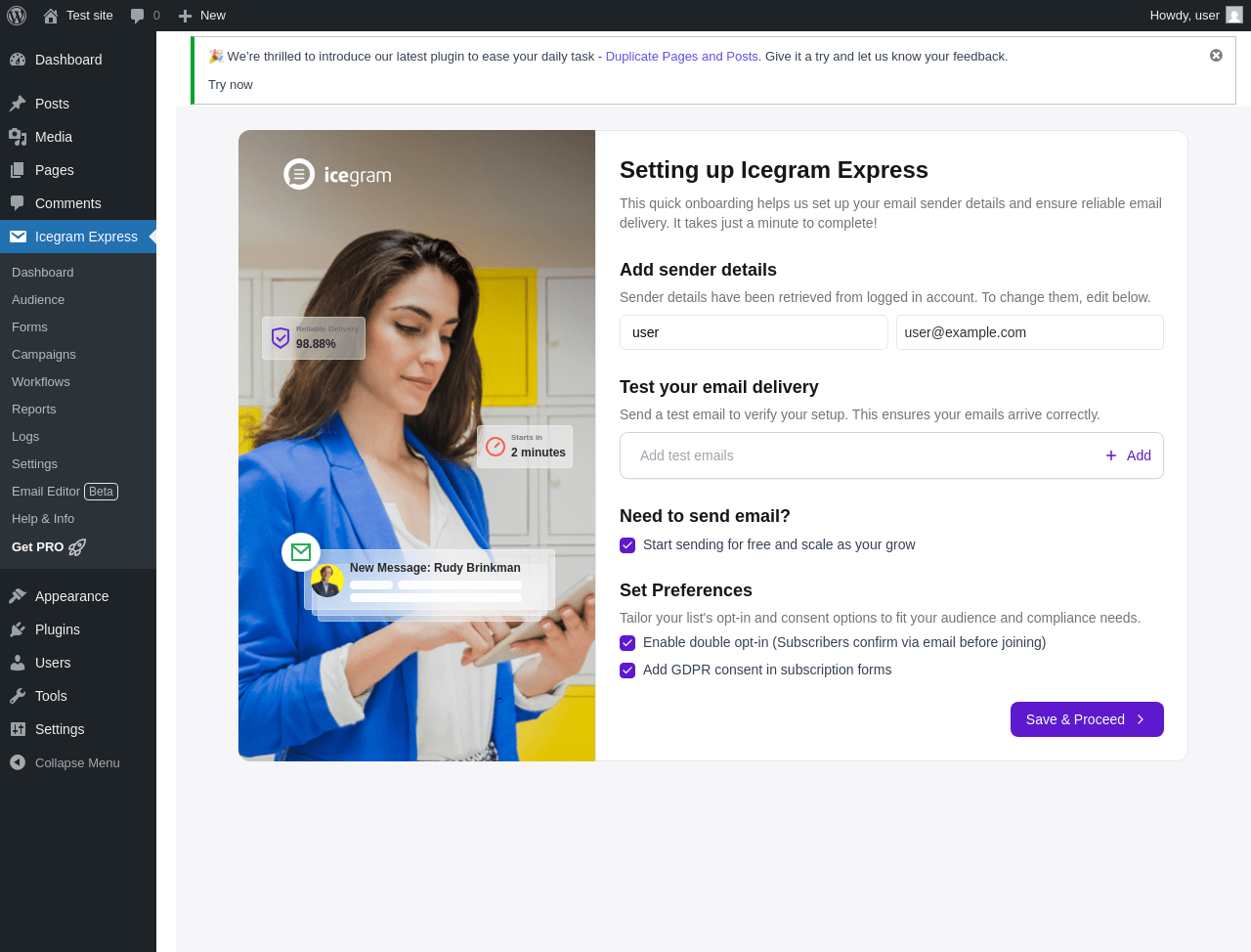Click the Icegram Express envelope icon
The width and height of the screenshot is (1251, 952).
(18, 237)
